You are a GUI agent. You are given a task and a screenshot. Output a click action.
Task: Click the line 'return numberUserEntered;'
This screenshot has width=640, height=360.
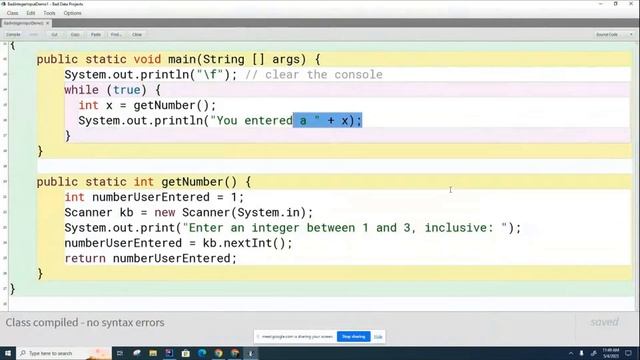point(151,258)
